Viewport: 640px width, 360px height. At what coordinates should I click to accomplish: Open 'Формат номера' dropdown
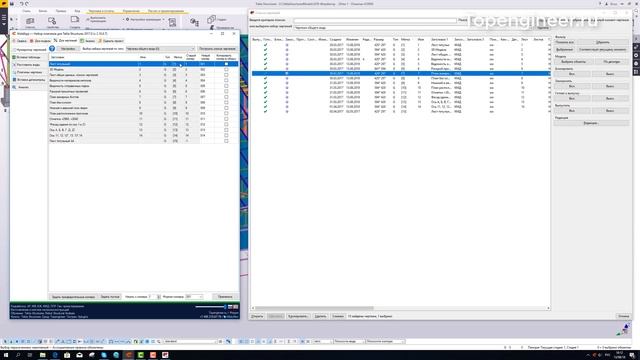(x=194, y=297)
